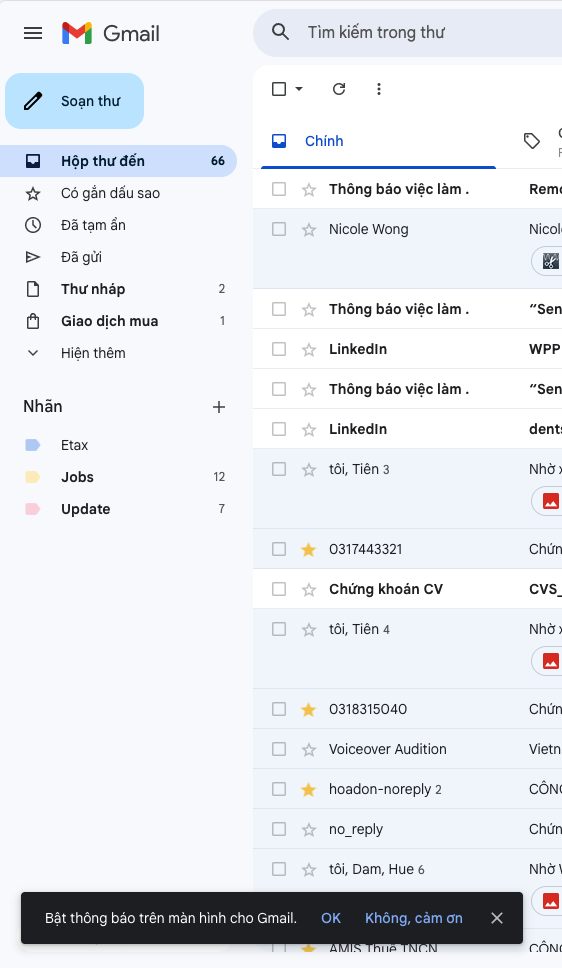Image resolution: width=562 pixels, height=968 pixels.
Task: Star the tôi, Dam, Hue 6 email
Action: tap(309, 870)
